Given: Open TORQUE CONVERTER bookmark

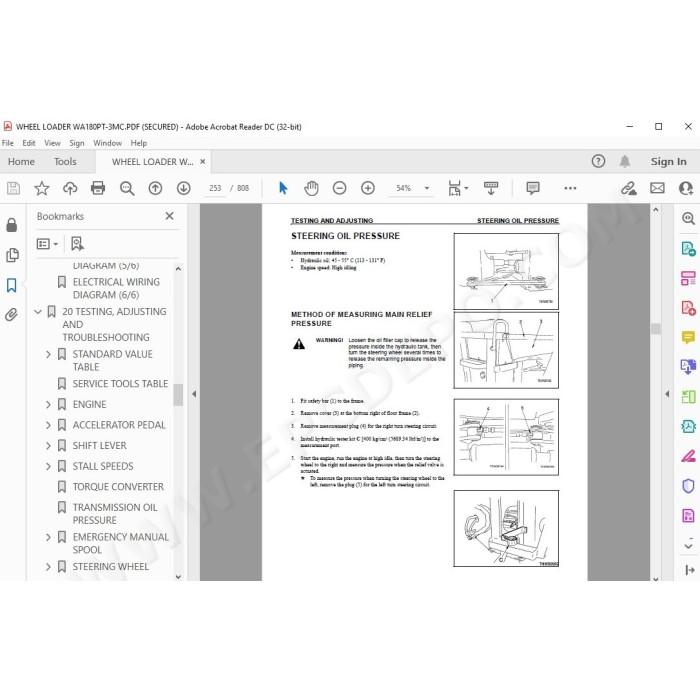Looking at the screenshot, I should pos(118,487).
